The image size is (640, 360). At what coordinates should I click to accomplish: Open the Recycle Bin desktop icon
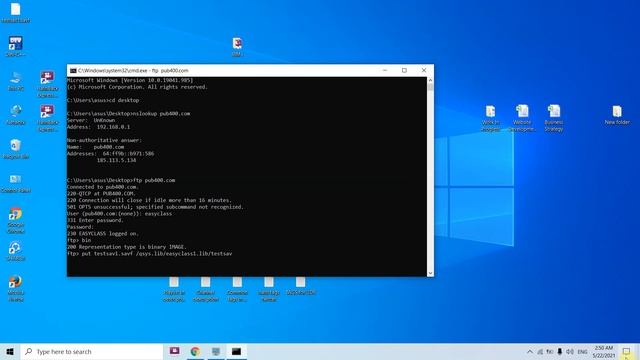point(16,148)
